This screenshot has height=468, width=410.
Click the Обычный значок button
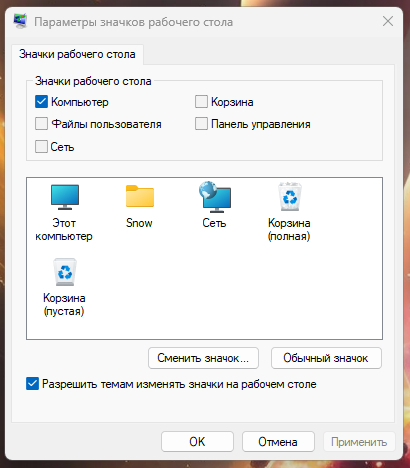click(326, 358)
